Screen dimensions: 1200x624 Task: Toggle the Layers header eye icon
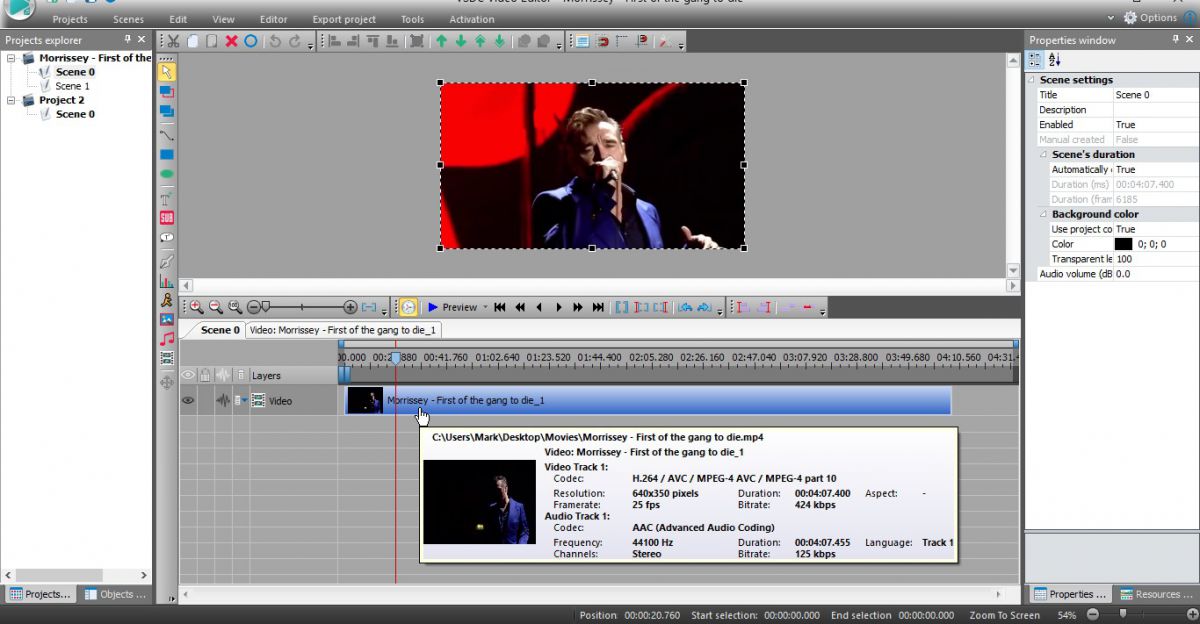(x=187, y=375)
